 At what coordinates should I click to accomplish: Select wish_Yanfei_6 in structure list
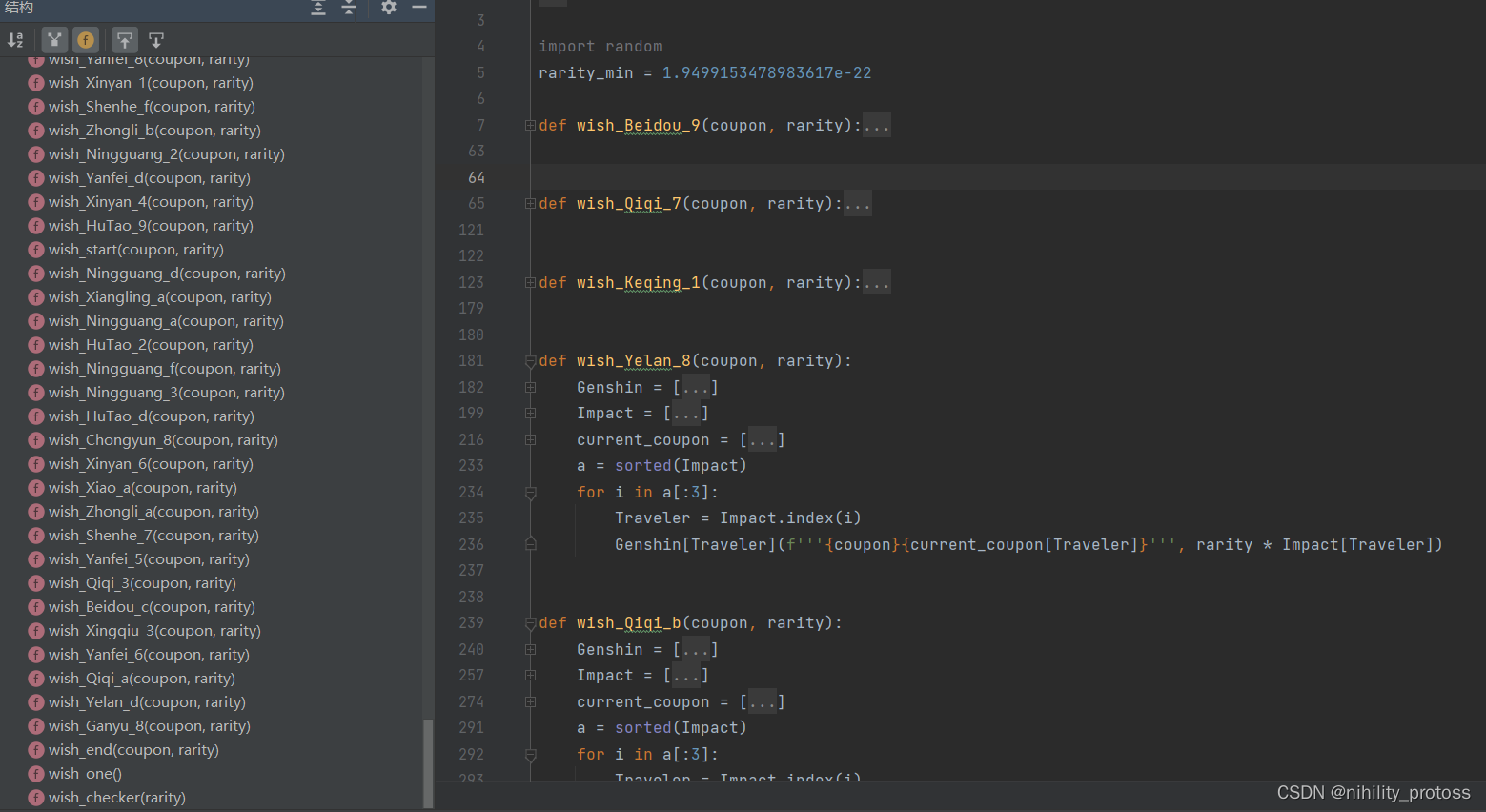pos(149,655)
